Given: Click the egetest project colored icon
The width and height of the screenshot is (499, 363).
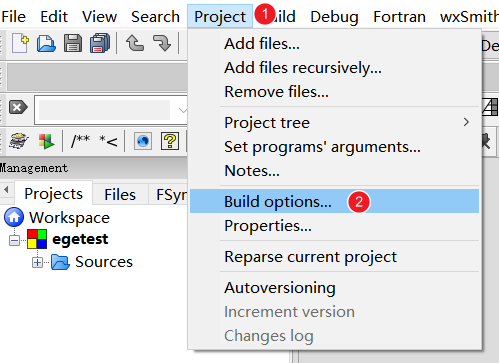Looking at the screenshot, I should [x=37, y=239].
